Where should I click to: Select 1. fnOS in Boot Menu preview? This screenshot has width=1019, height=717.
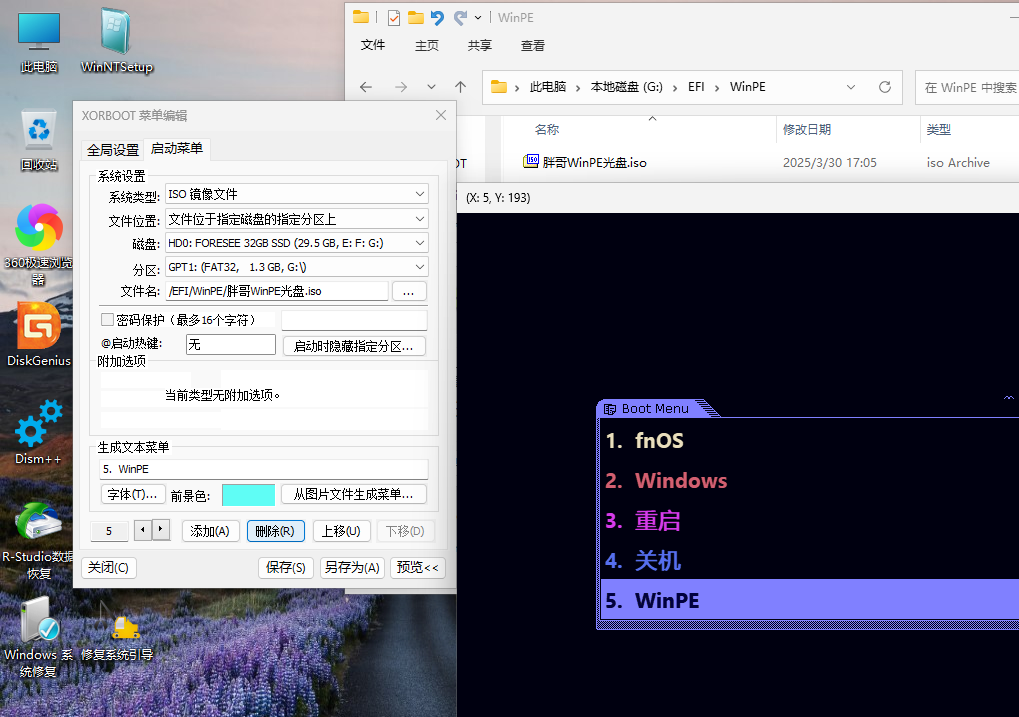coord(810,440)
